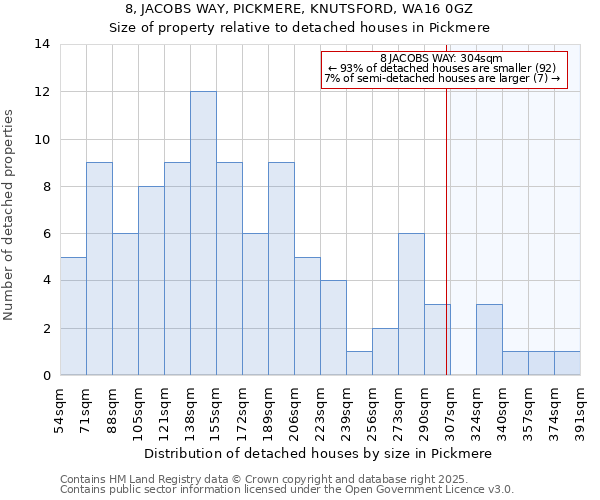
Task: Click the tallest histogram bar reaching 12
Action: (203, 233)
